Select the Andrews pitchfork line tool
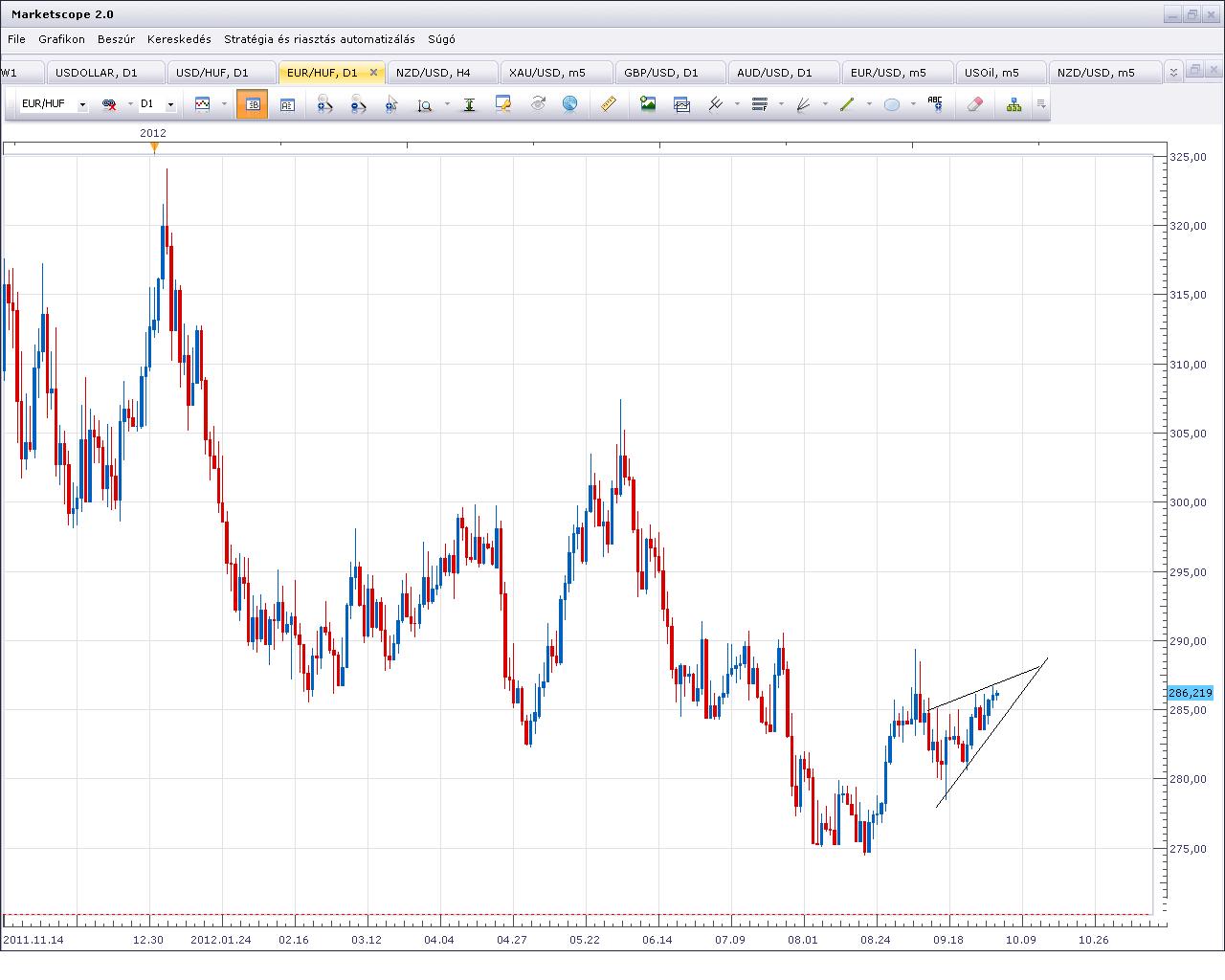Screen dimensions: 1225x980 coord(716,104)
